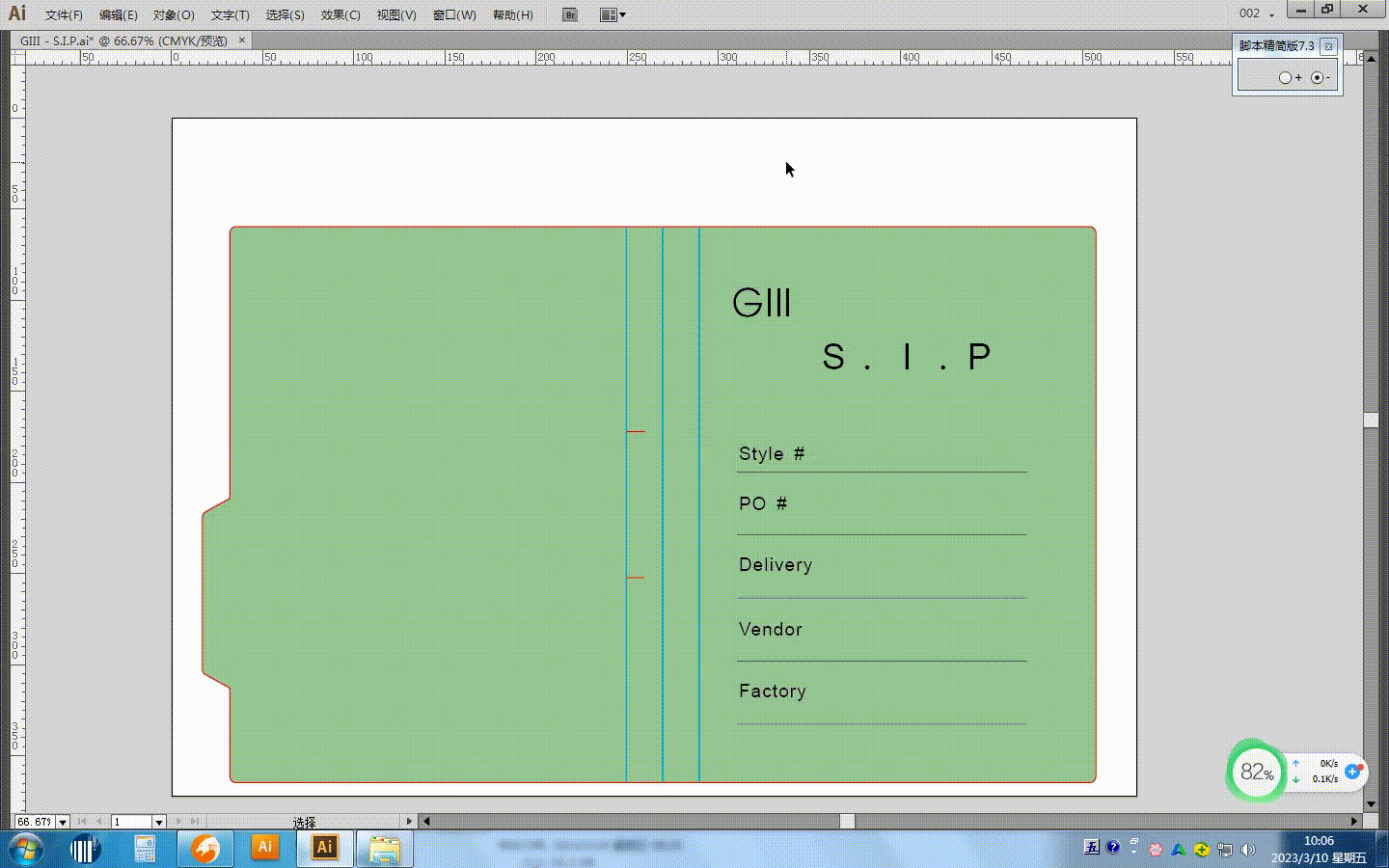This screenshot has height=868, width=1389.
Task: Click the ruler origin corner box
Action: 16,58
